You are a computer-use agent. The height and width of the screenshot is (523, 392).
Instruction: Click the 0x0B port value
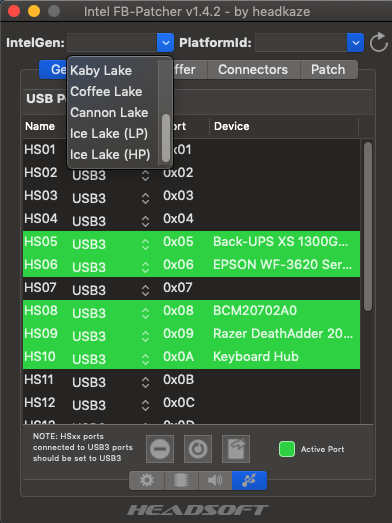(x=178, y=380)
